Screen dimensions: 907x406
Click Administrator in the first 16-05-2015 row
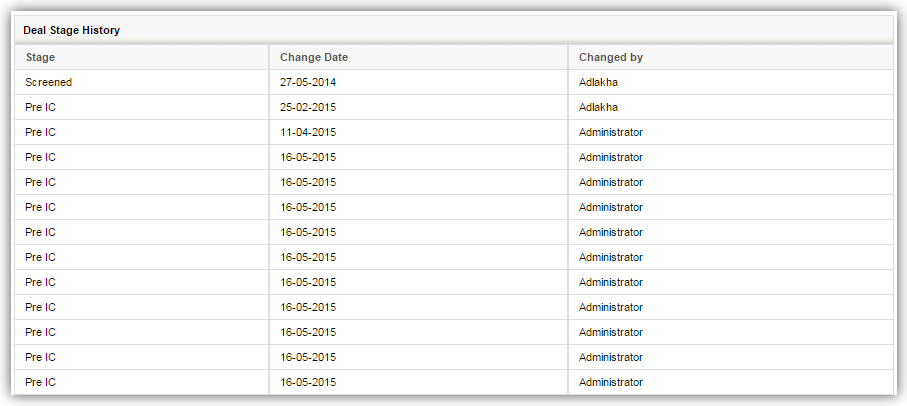point(611,157)
